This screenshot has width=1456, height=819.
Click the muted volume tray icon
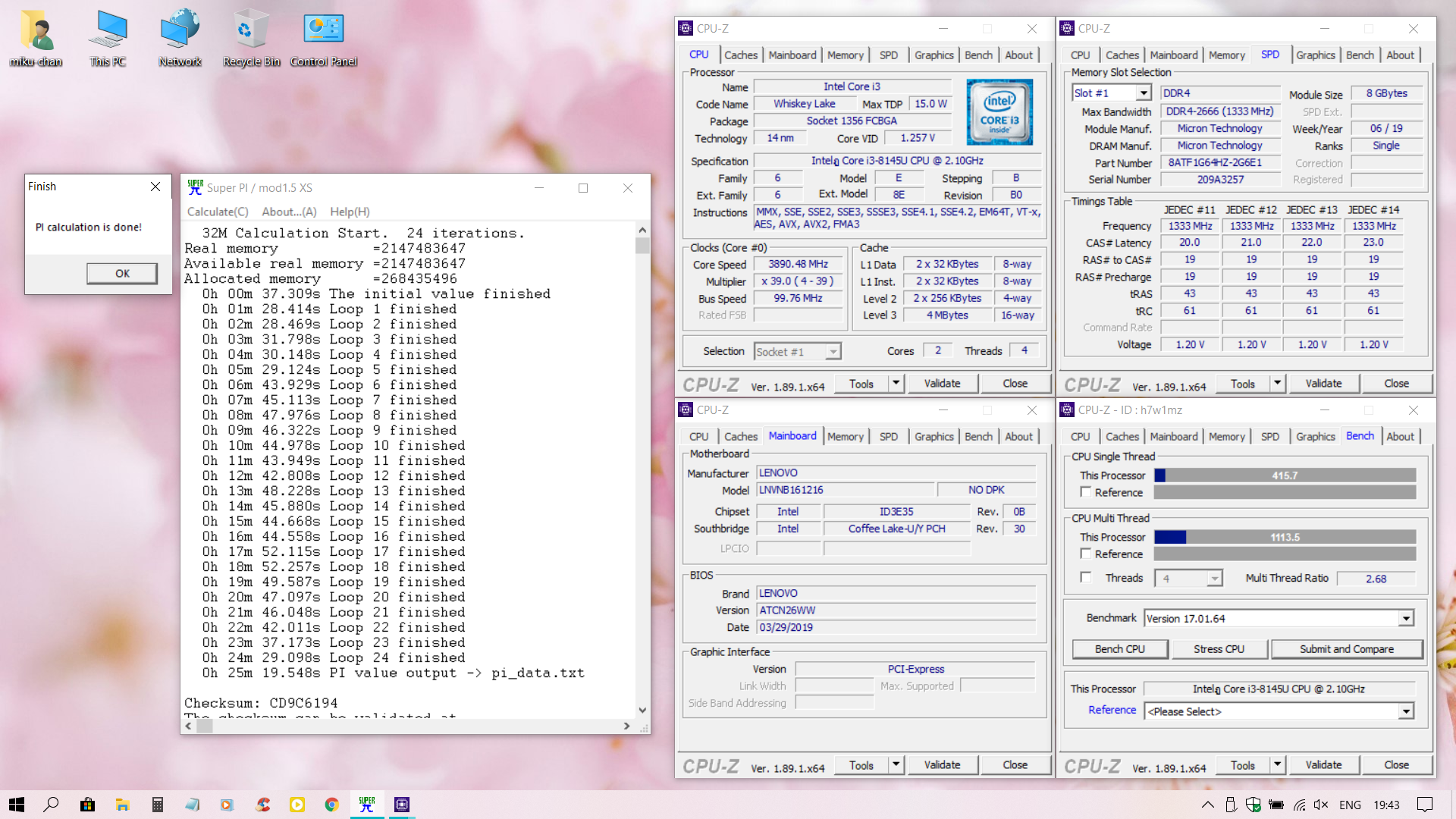[1320, 805]
